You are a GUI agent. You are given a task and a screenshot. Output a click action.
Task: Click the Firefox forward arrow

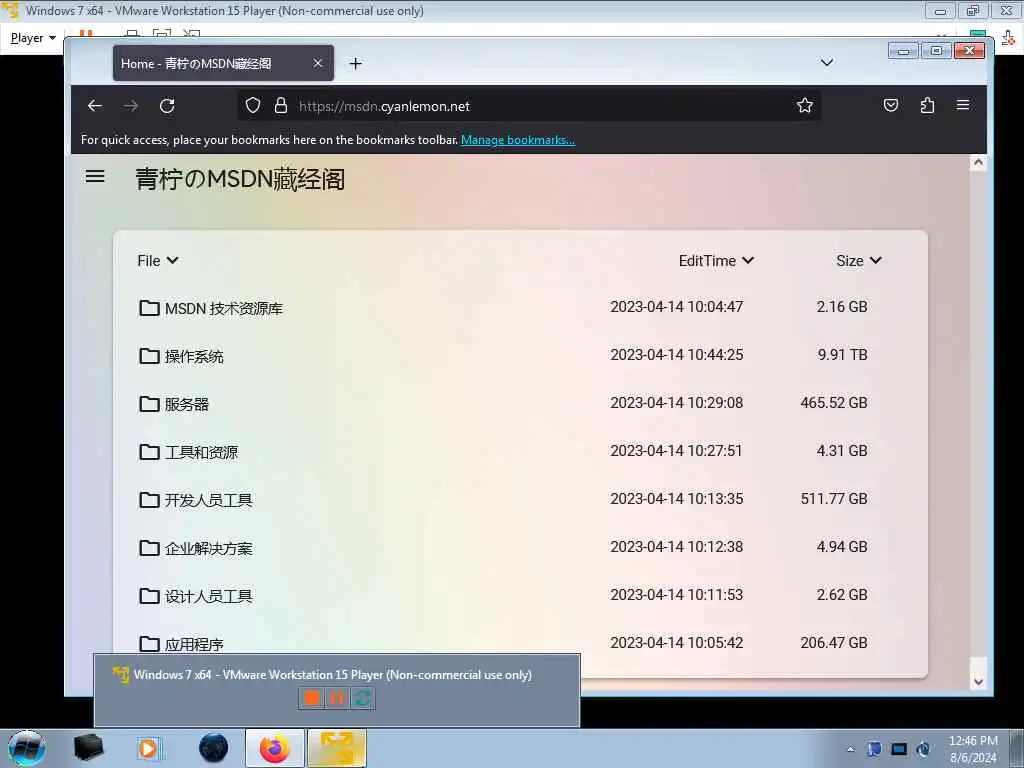pos(131,106)
